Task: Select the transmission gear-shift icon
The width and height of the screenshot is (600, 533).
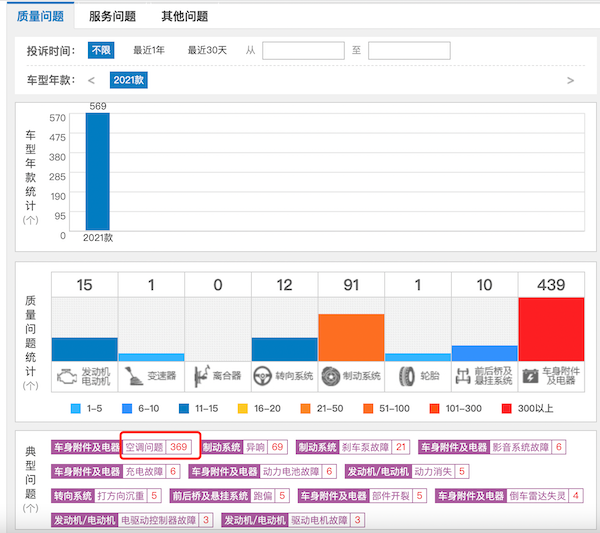Action: coord(132,376)
